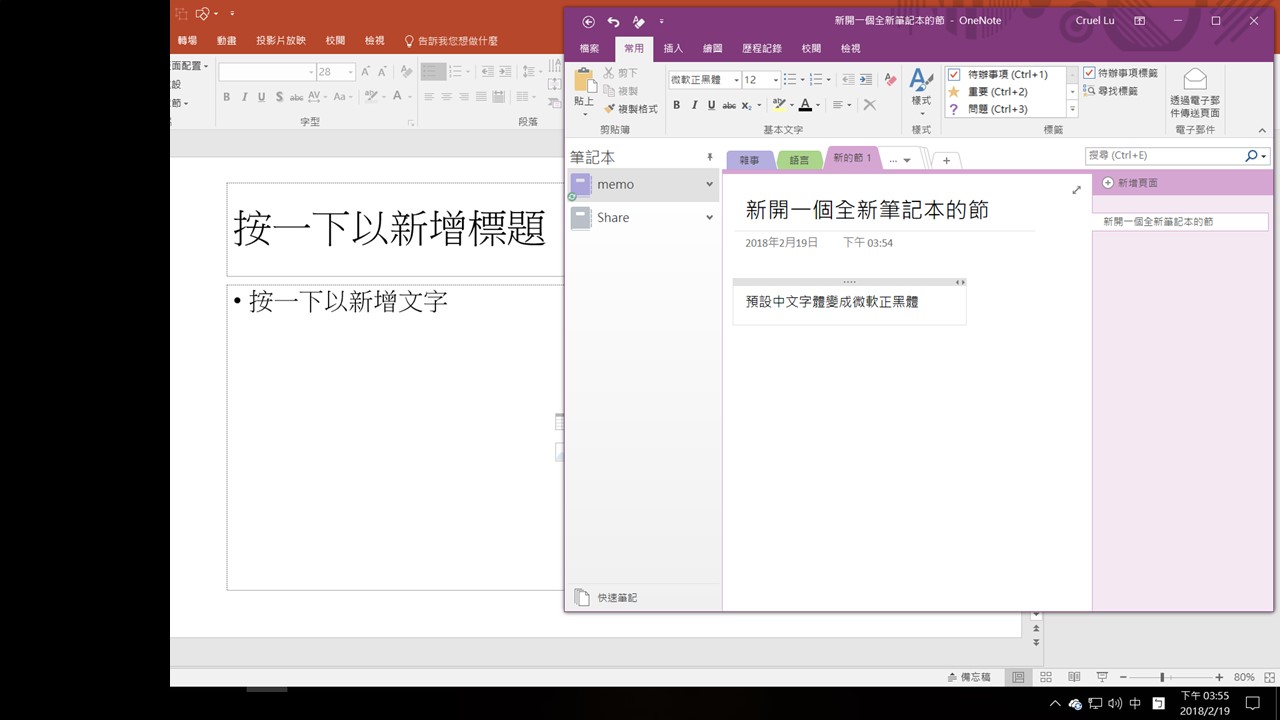The image size is (1280, 720).
Task: Toggle Italic in OneNote ribbon
Action: [x=694, y=105]
